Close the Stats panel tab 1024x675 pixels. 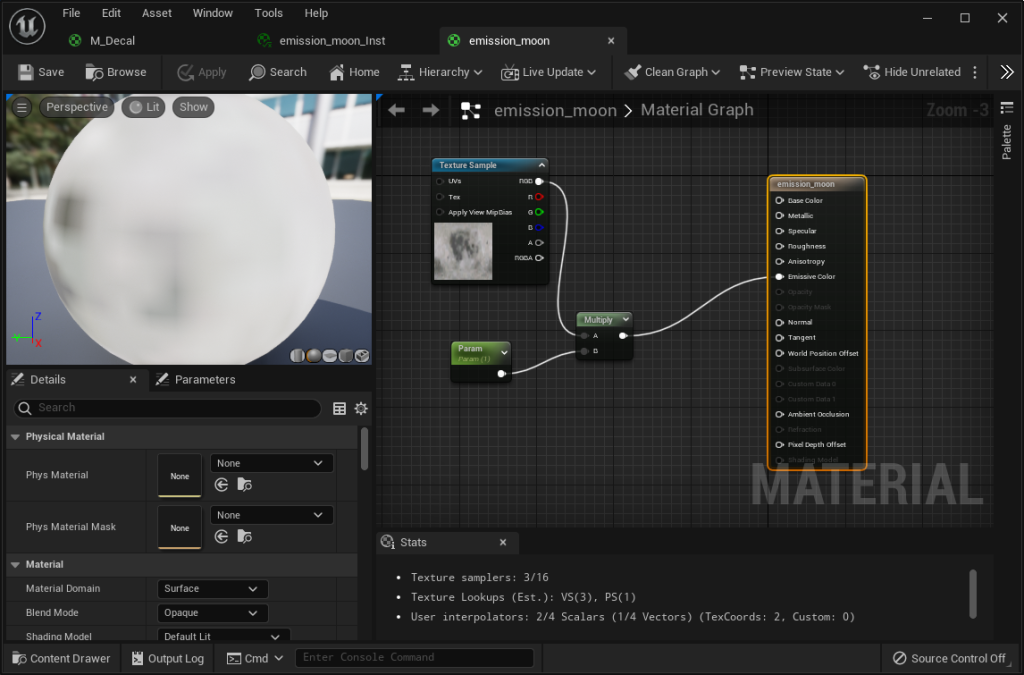point(503,542)
